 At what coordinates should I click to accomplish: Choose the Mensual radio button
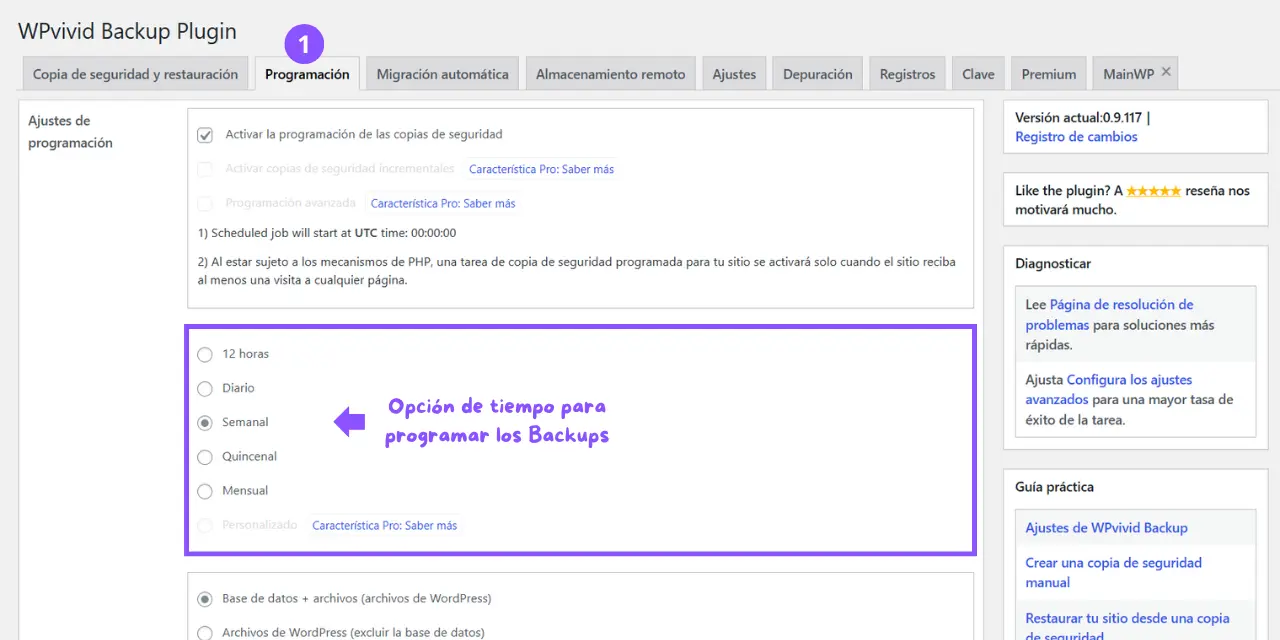coord(205,491)
